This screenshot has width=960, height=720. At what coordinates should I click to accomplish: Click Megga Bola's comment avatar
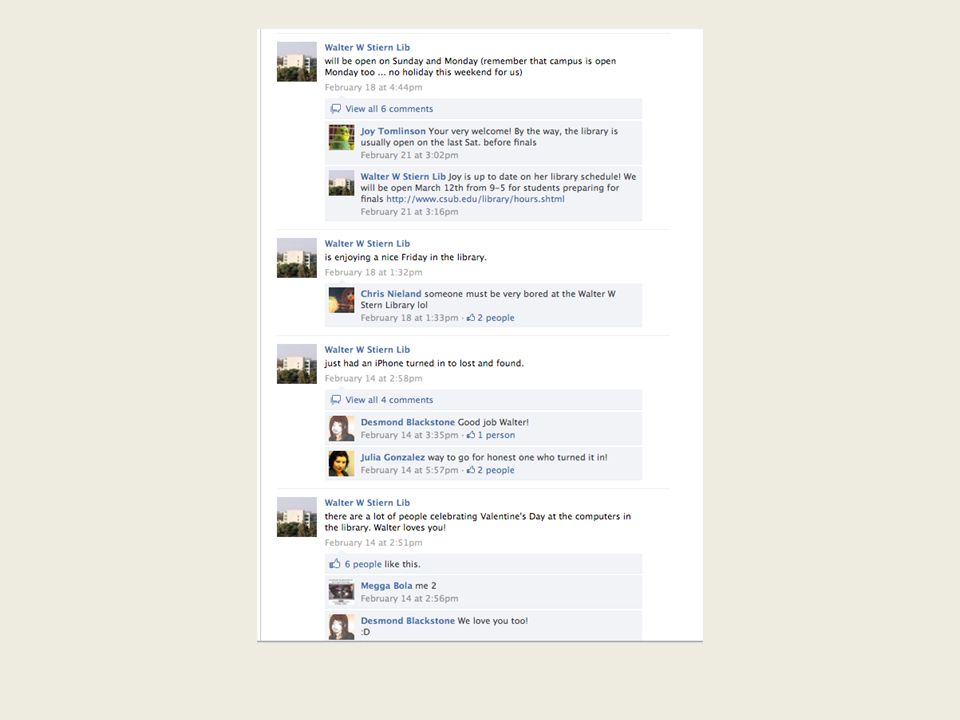coord(342,592)
